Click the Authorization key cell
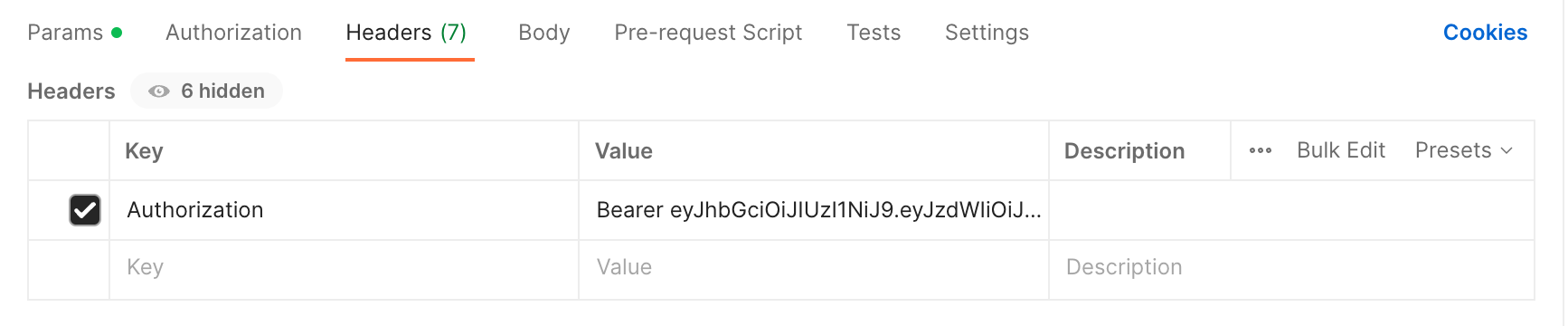This screenshot has width=1568, height=326. 344,210
